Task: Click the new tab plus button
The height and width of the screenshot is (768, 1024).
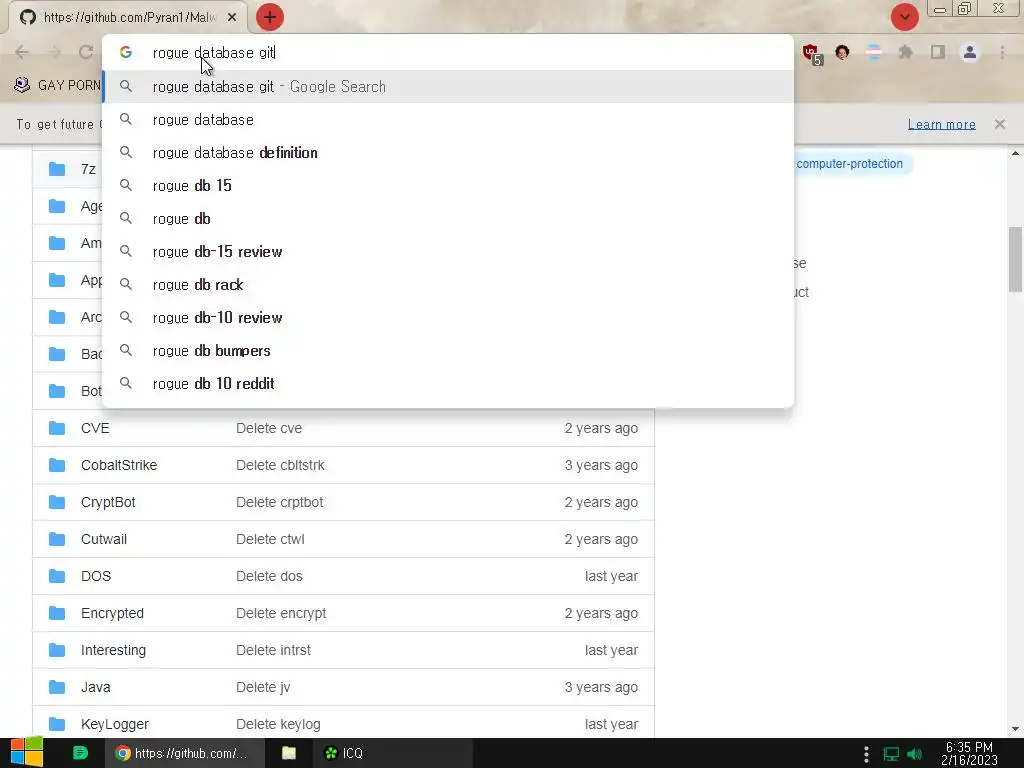Action: [270, 17]
